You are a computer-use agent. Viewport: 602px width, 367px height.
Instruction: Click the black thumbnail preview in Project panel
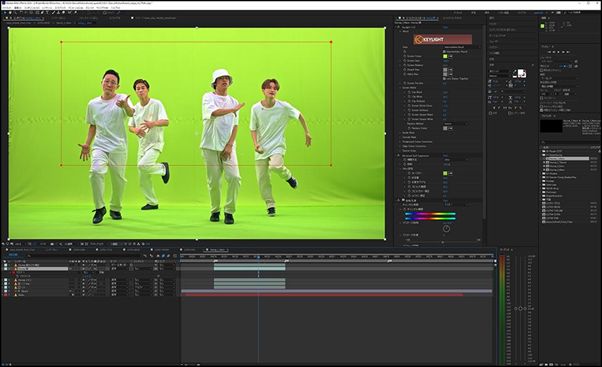point(551,126)
